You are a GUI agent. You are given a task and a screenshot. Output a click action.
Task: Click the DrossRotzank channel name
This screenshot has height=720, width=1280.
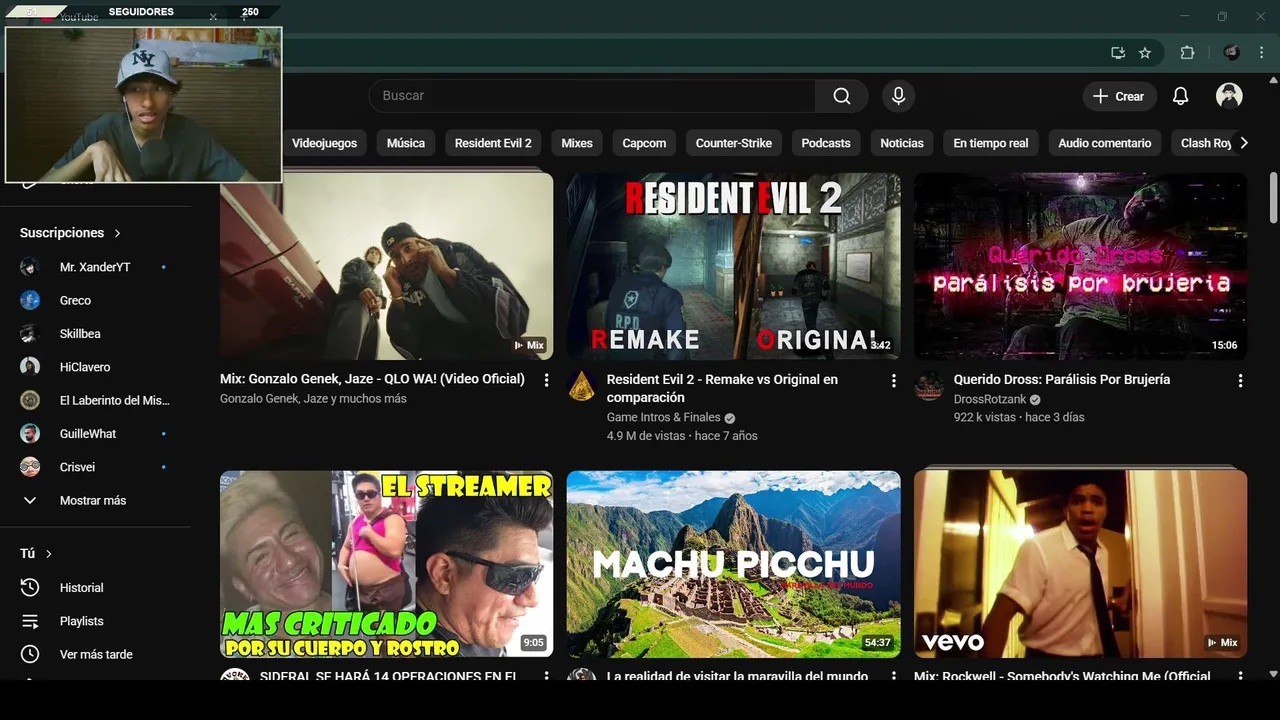coord(990,399)
